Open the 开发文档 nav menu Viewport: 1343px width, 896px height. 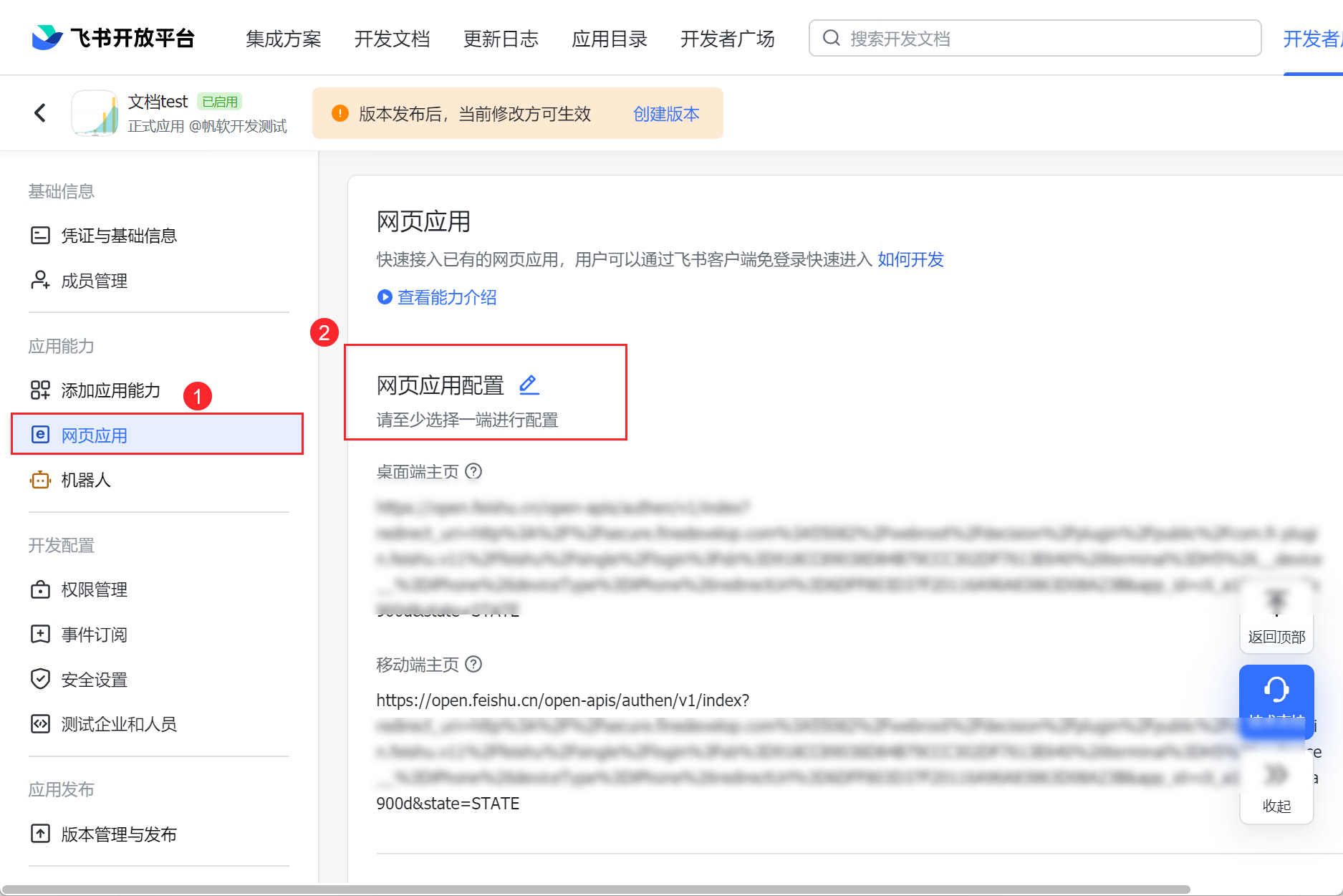[x=393, y=39]
